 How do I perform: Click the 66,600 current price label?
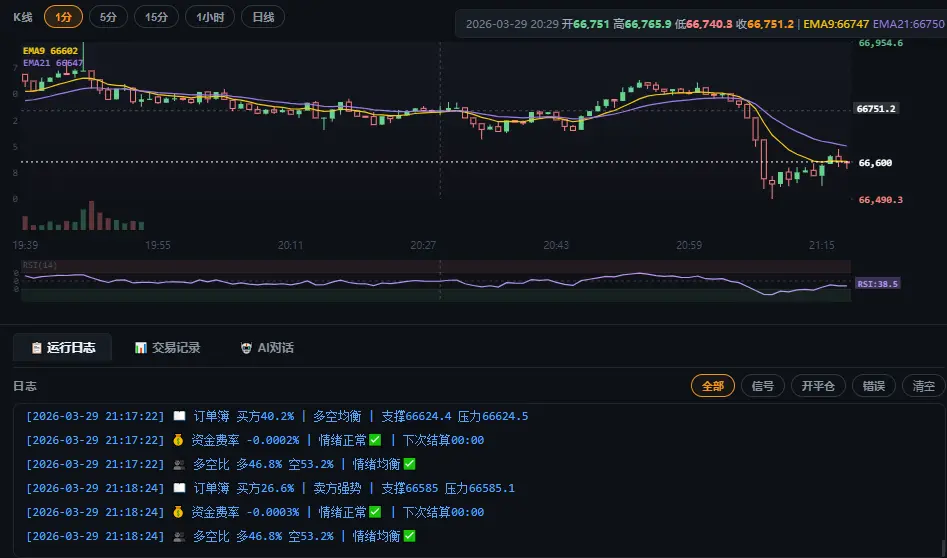pyautogui.click(x=875, y=162)
